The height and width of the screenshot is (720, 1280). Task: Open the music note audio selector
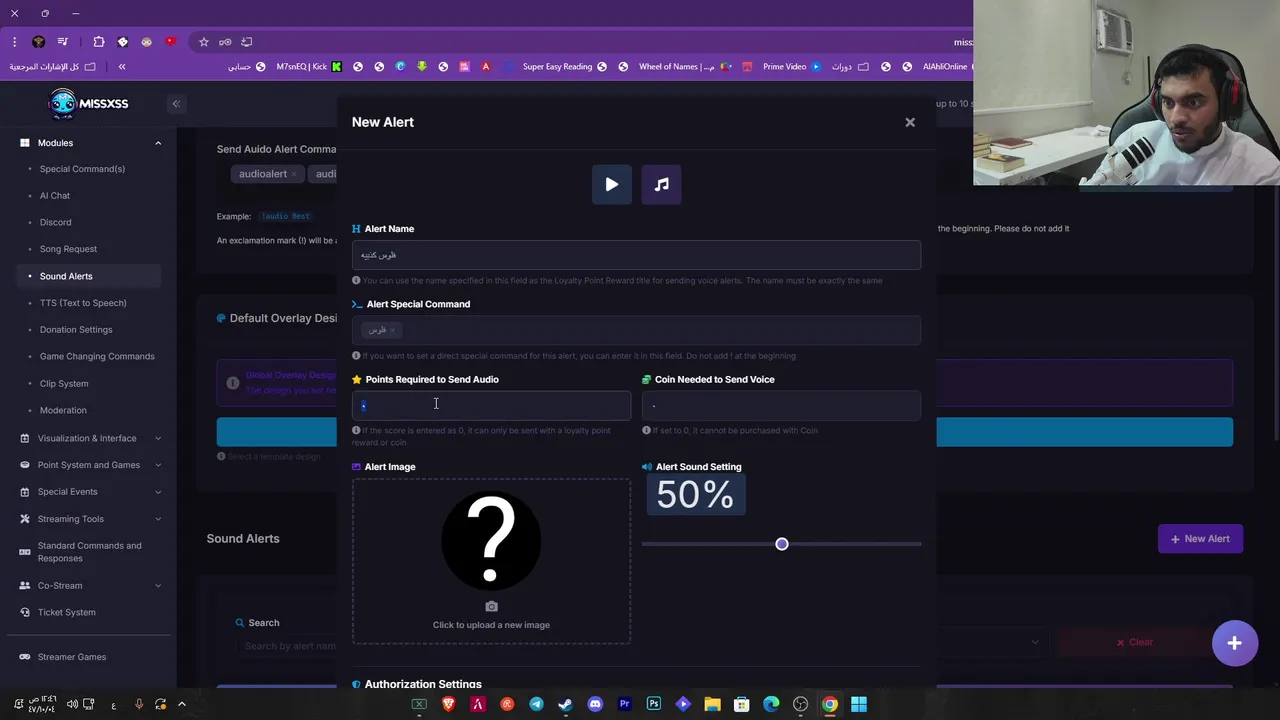(661, 184)
